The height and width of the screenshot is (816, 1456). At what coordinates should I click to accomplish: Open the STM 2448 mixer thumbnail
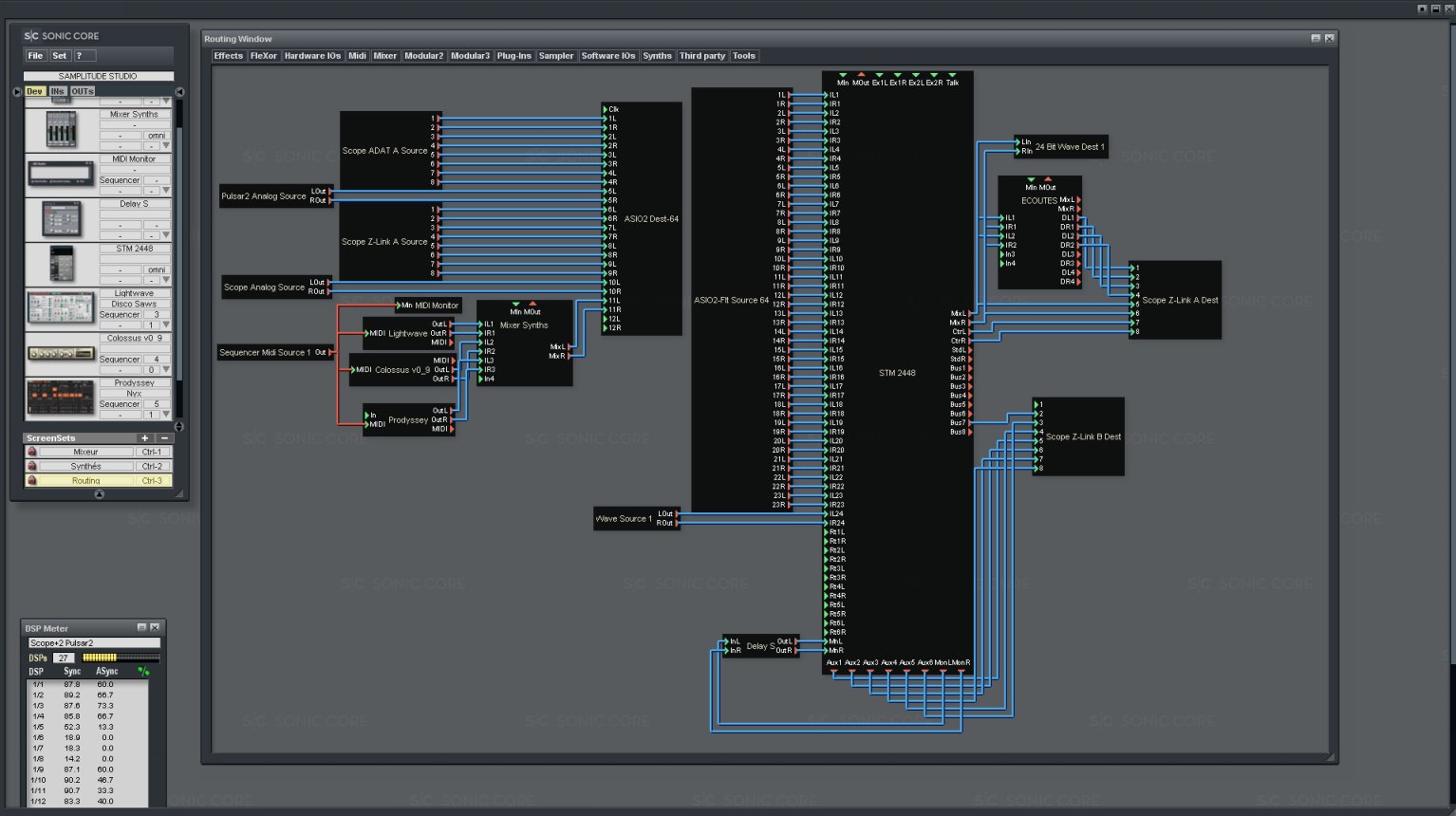pos(61,264)
